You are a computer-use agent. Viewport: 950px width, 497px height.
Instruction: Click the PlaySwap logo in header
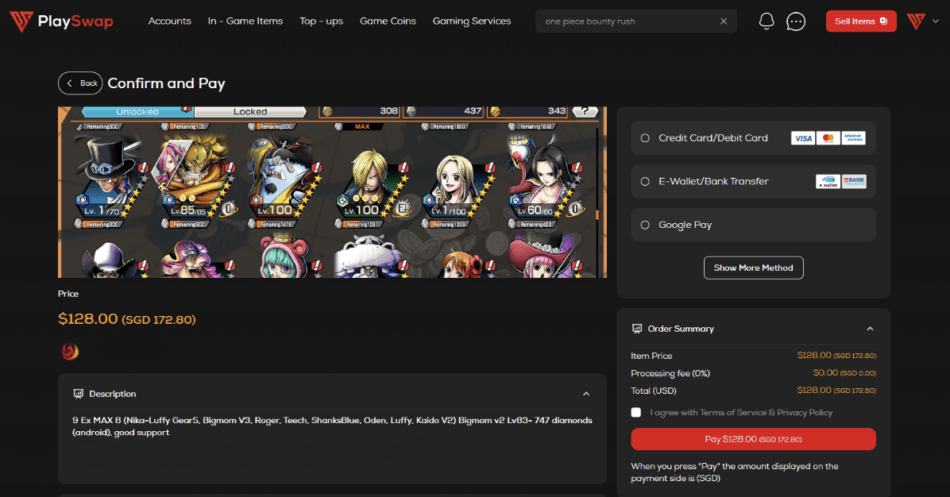(x=62, y=21)
